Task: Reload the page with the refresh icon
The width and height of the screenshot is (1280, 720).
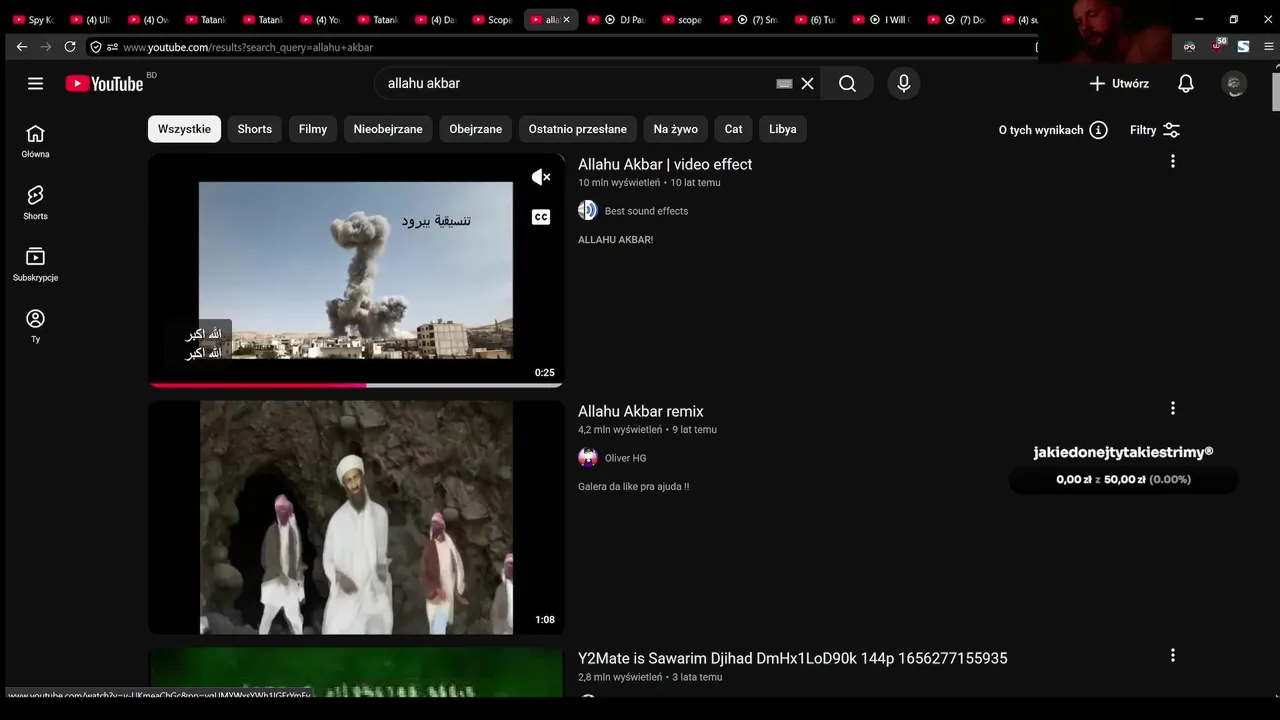Action: coord(70,47)
